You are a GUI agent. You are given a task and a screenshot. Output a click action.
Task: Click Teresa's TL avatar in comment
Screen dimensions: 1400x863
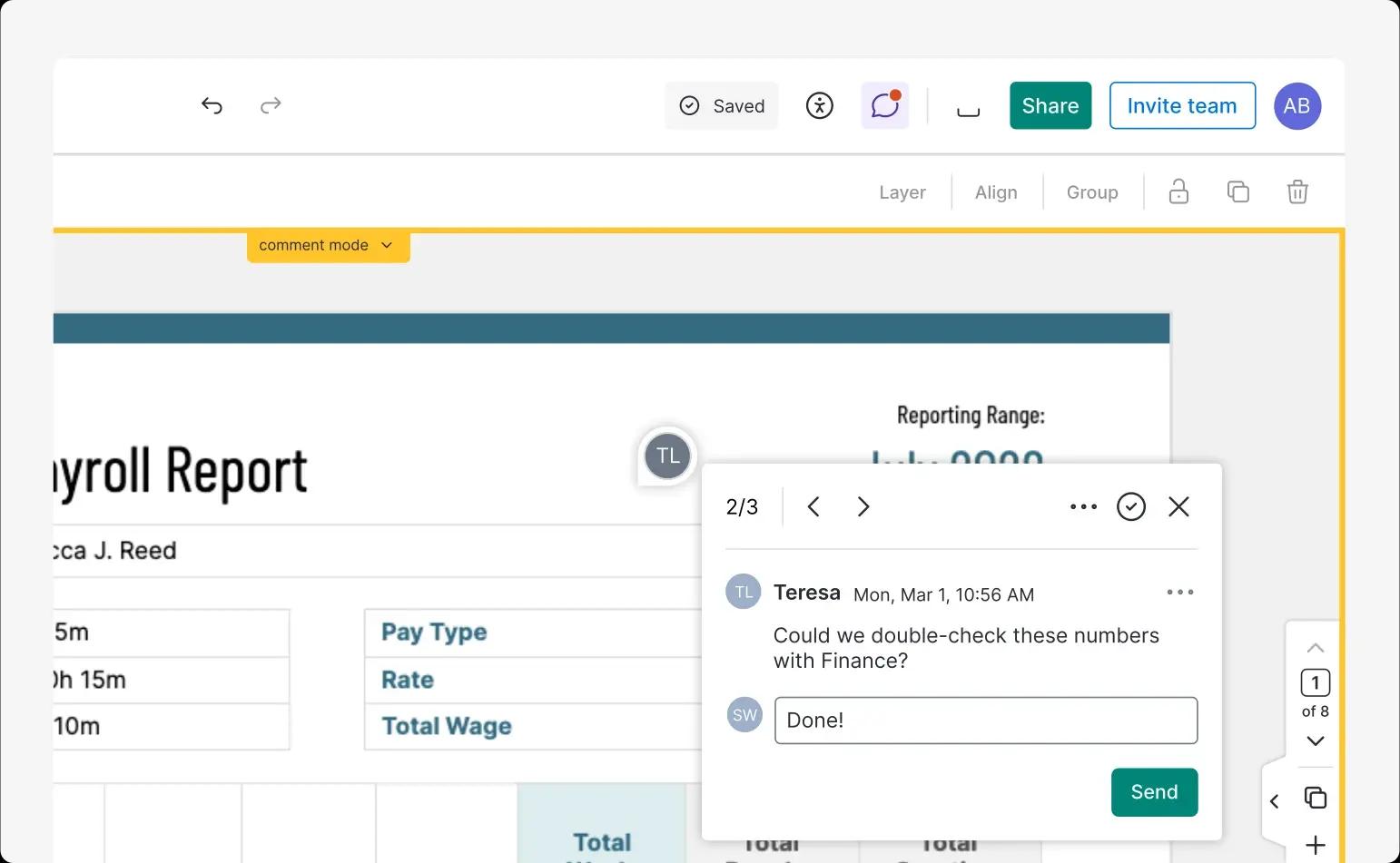[x=744, y=592]
